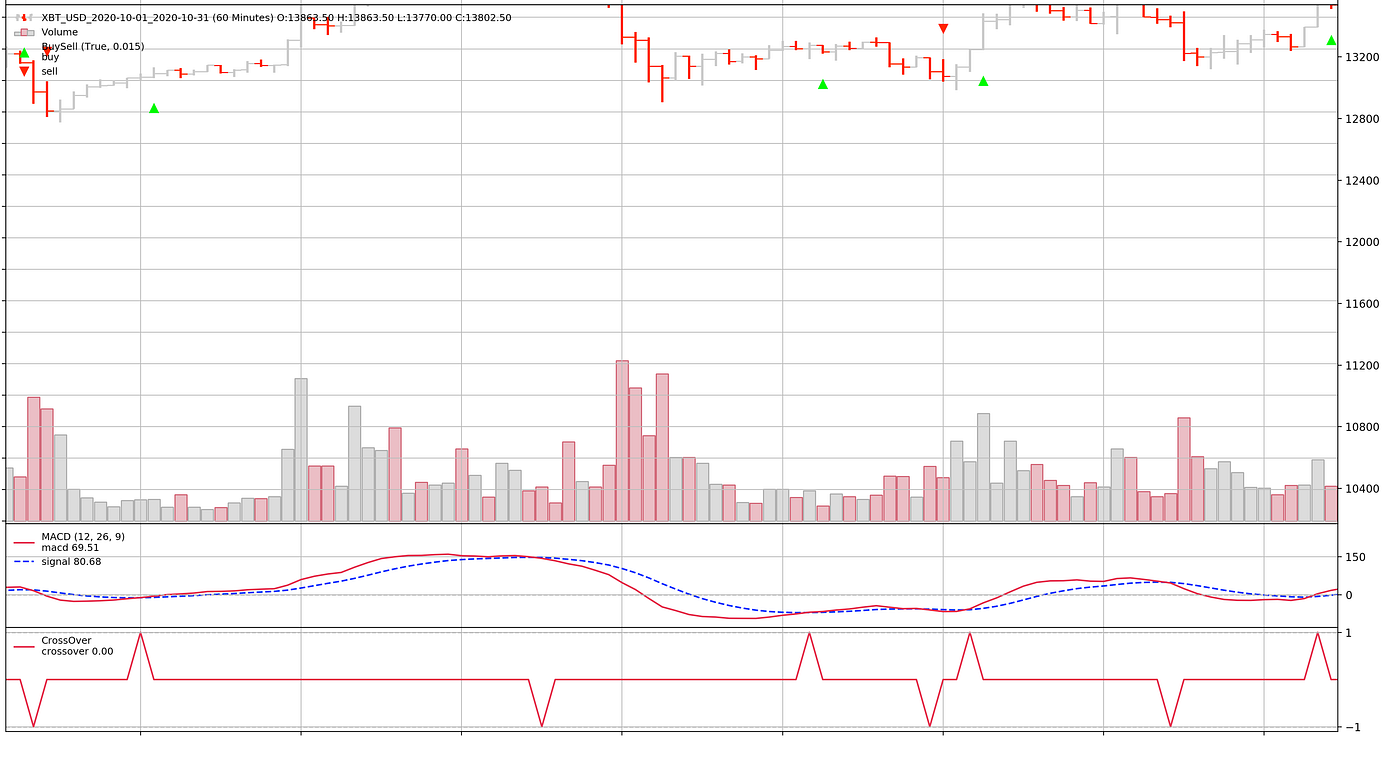Screen dimensions: 1400x767
Task: Click the −1 label on CrossOver axis
Action: (x=1351, y=727)
